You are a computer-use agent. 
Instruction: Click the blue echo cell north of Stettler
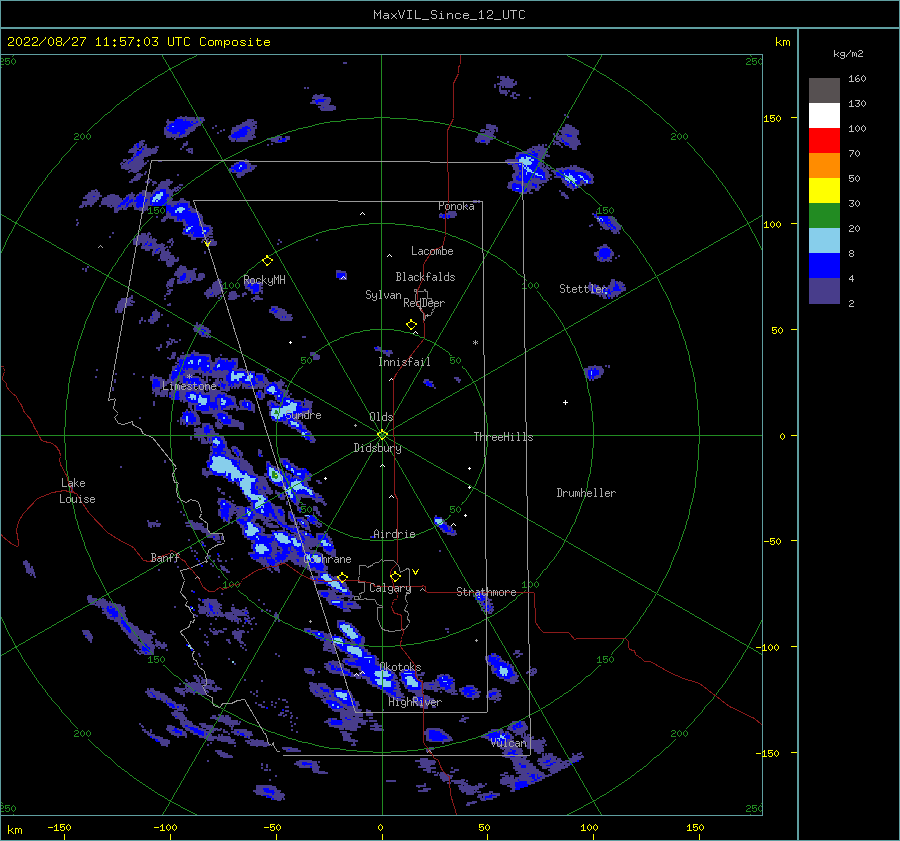[604, 253]
